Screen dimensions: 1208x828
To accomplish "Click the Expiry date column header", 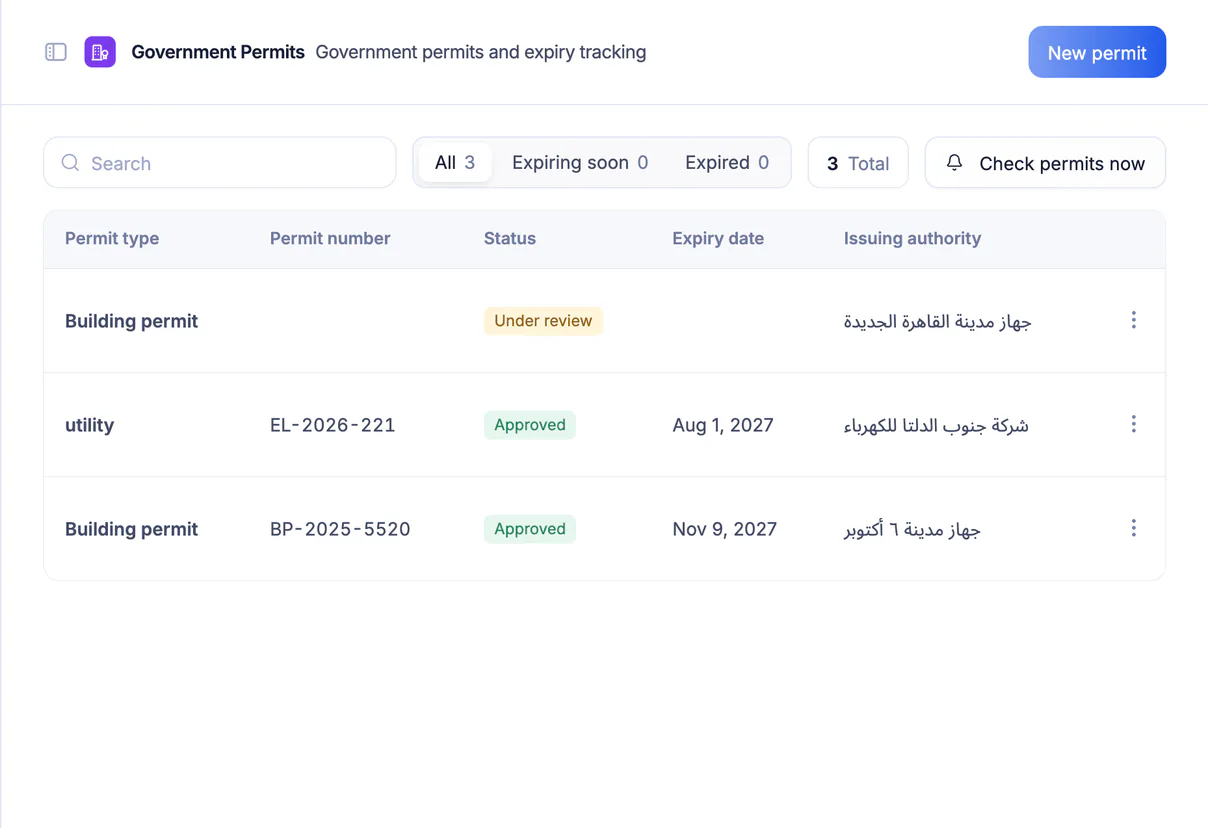I will [718, 238].
